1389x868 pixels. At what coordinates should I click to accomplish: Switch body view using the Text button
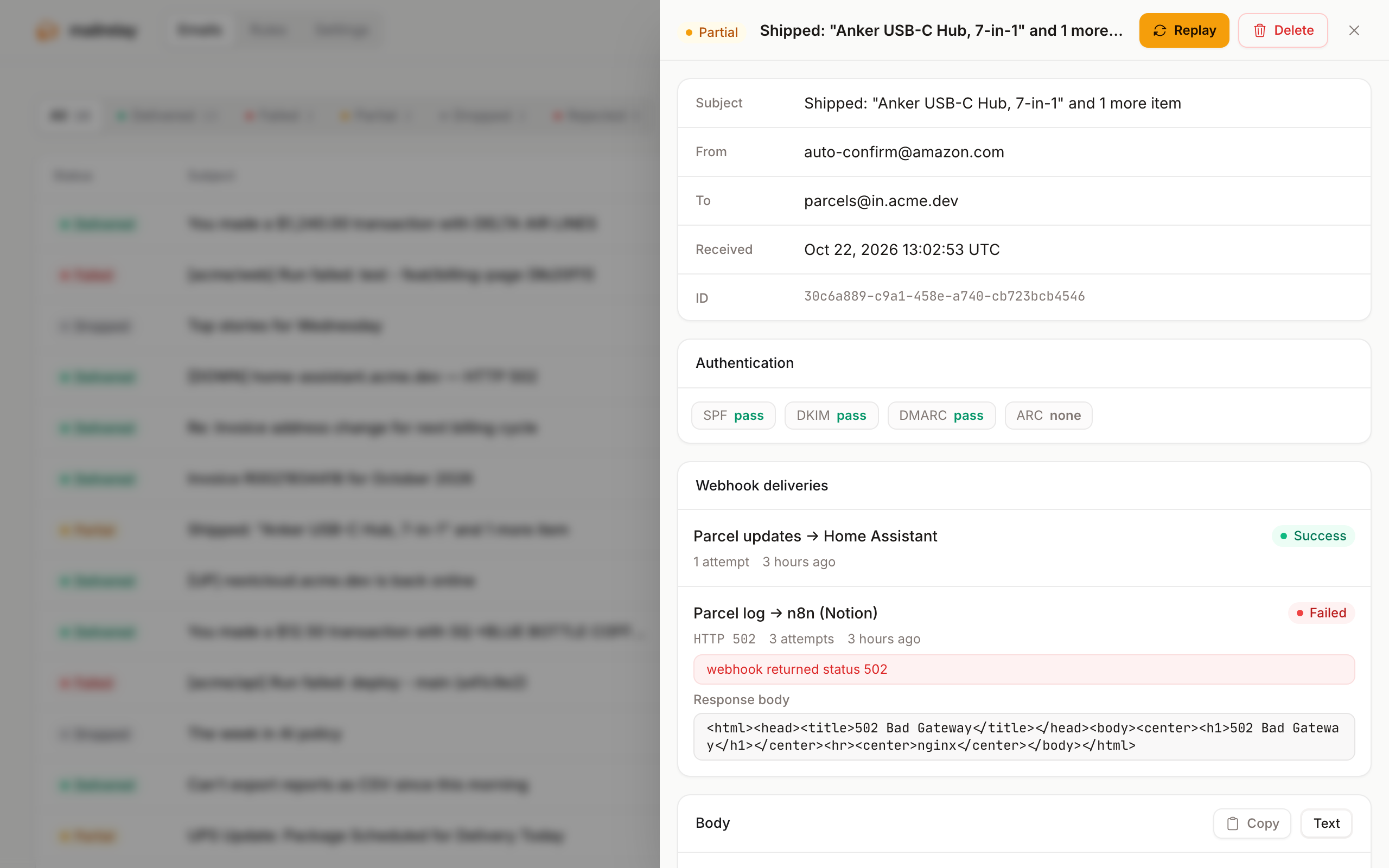[x=1327, y=823]
